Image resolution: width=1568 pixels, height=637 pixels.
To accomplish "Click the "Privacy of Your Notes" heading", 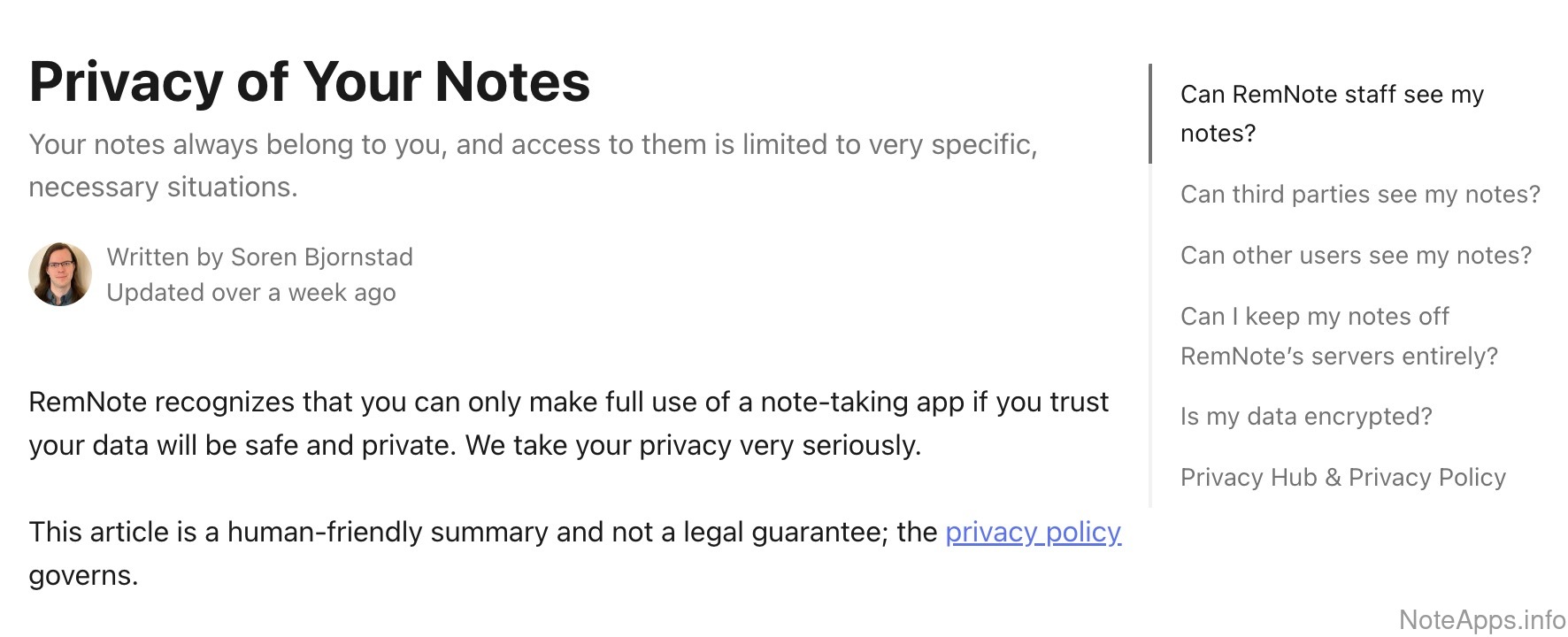I will [x=309, y=82].
